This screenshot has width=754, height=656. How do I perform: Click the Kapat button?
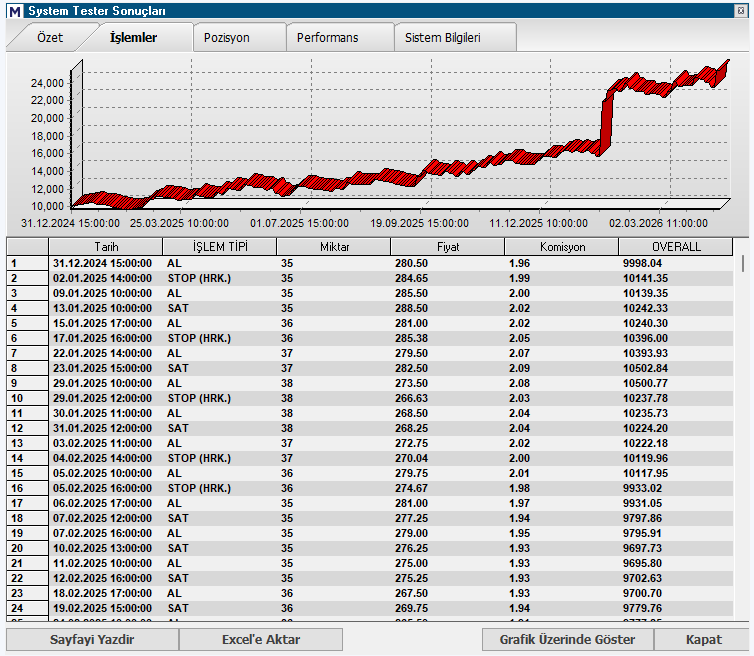(x=704, y=640)
